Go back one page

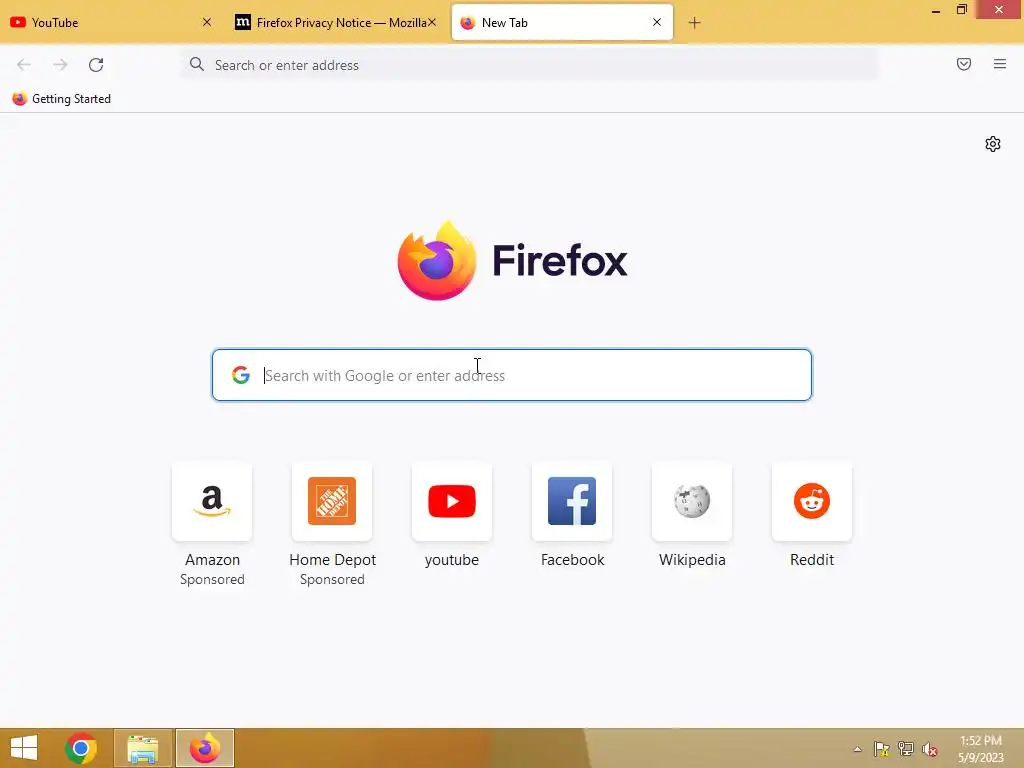(x=24, y=65)
